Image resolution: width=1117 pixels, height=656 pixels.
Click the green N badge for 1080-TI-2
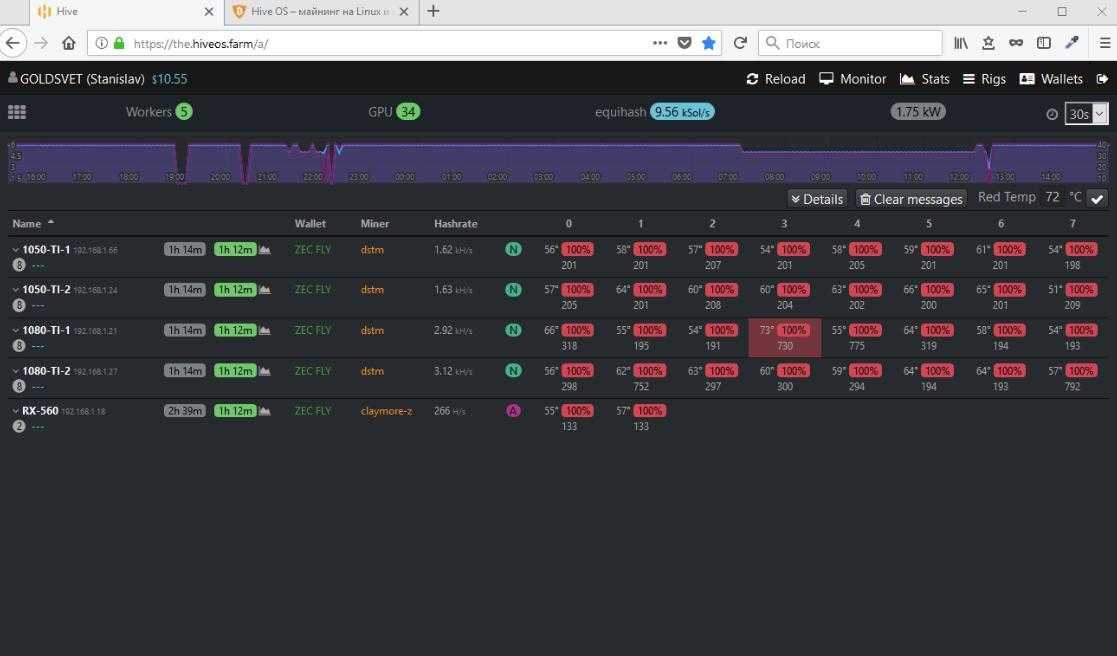click(x=513, y=371)
